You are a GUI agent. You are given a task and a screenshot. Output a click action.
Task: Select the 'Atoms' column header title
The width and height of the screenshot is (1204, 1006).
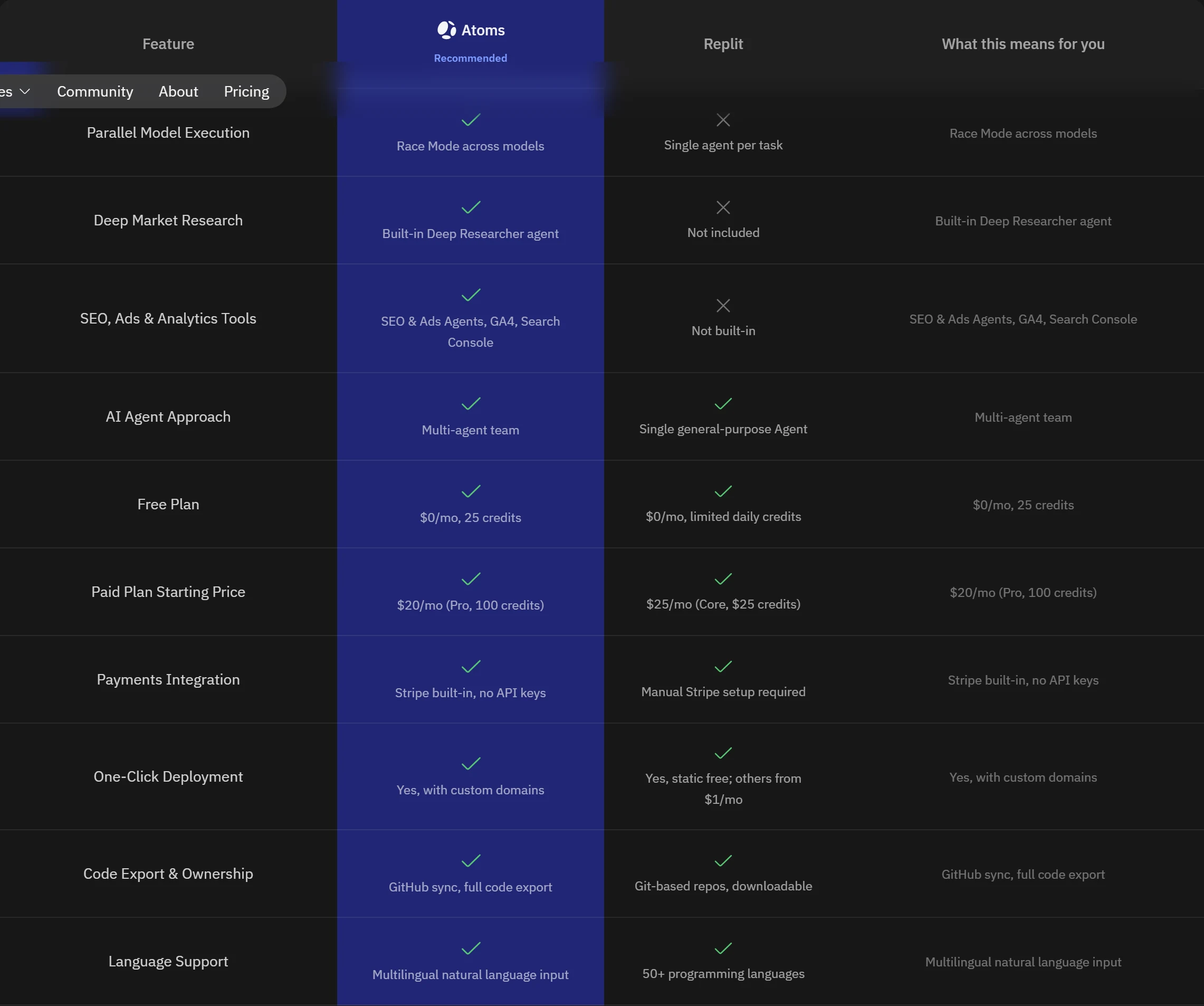coord(483,31)
